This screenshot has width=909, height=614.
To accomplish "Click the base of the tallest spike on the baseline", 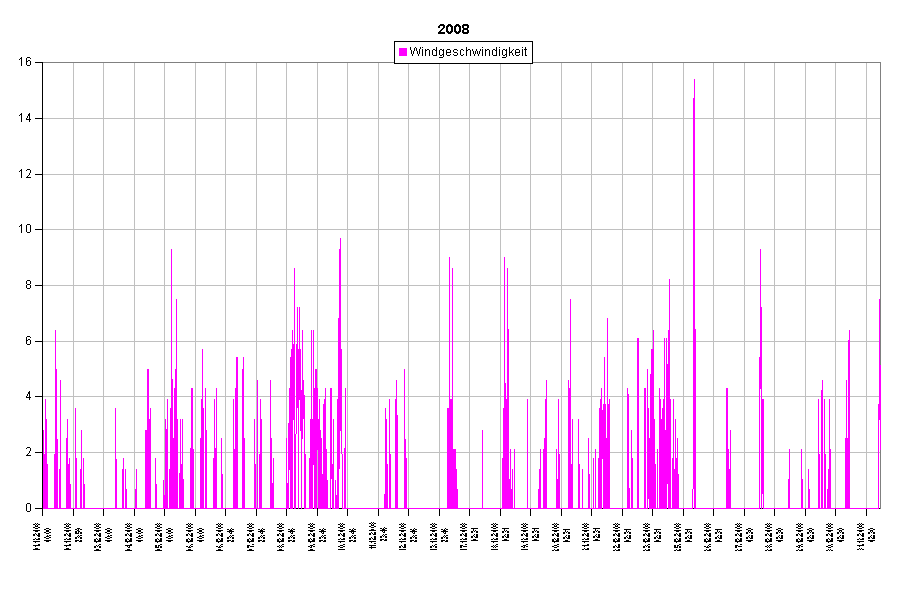I will (694, 507).
